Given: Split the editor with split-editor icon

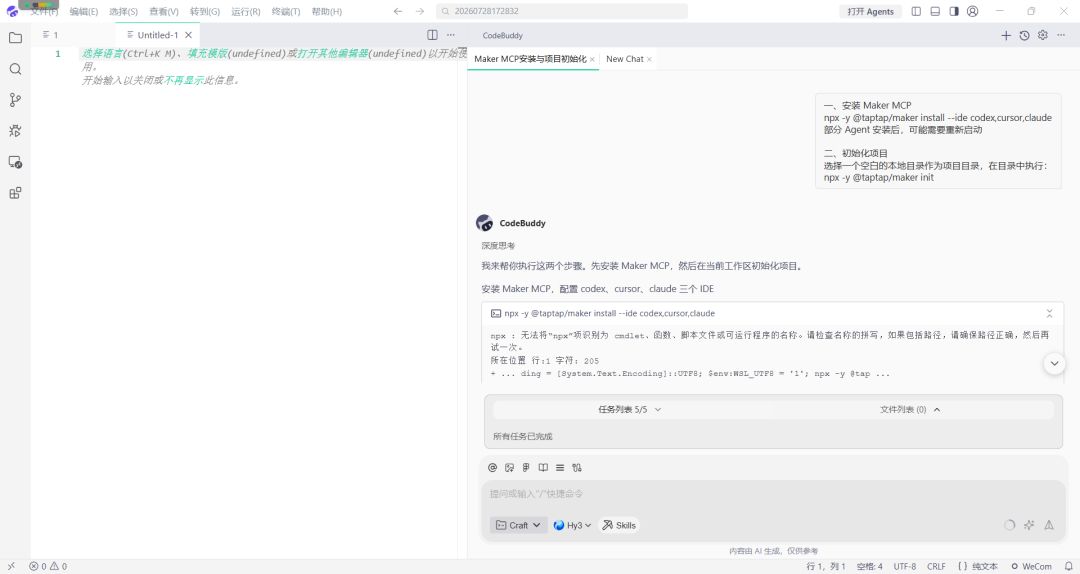Looking at the screenshot, I should pyautogui.click(x=432, y=34).
